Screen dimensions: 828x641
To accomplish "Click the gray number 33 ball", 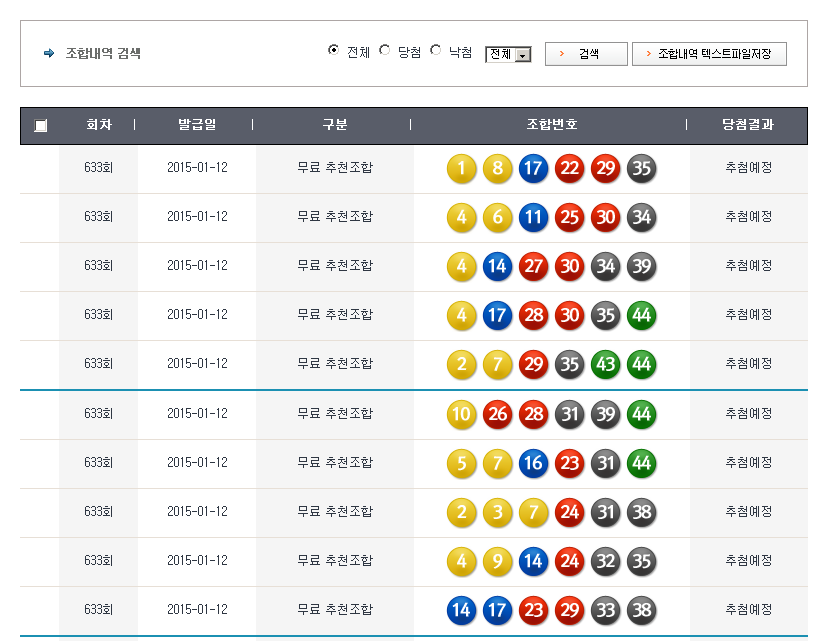I will (x=605, y=610).
